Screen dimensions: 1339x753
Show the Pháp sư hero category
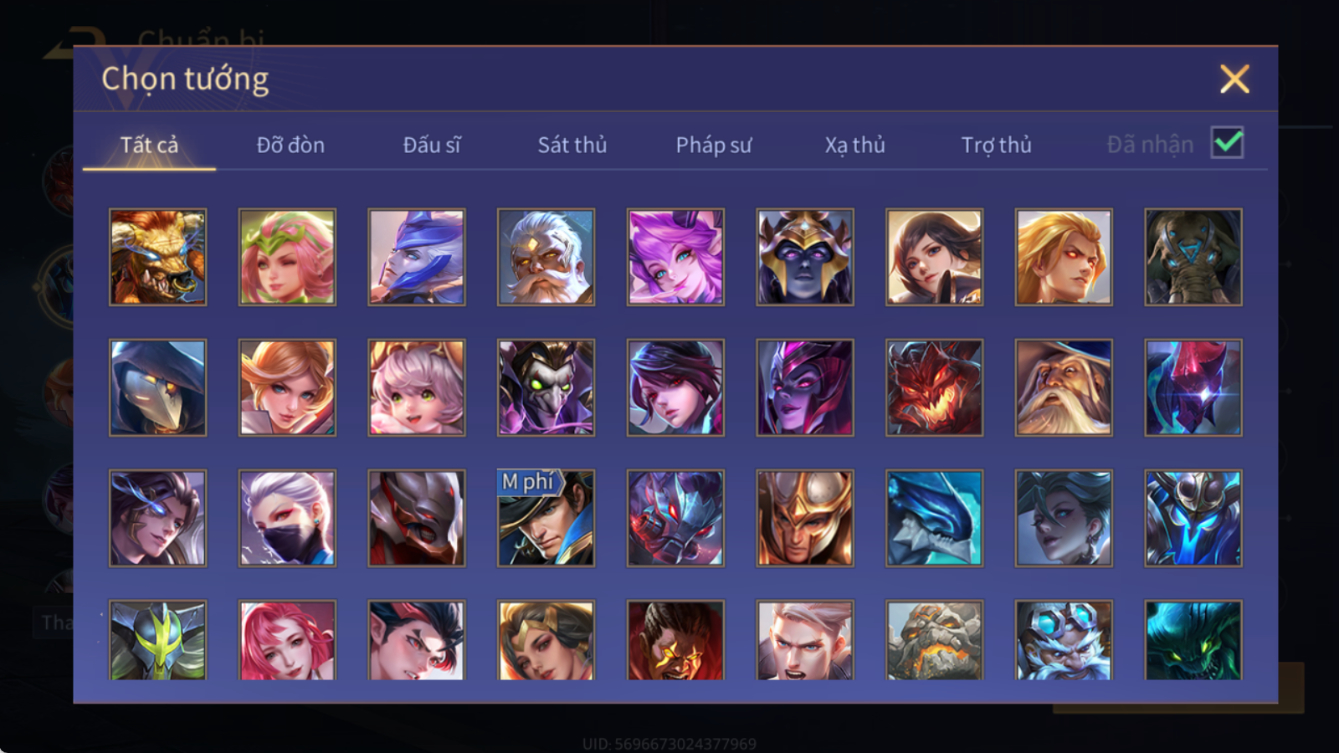click(x=714, y=145)
